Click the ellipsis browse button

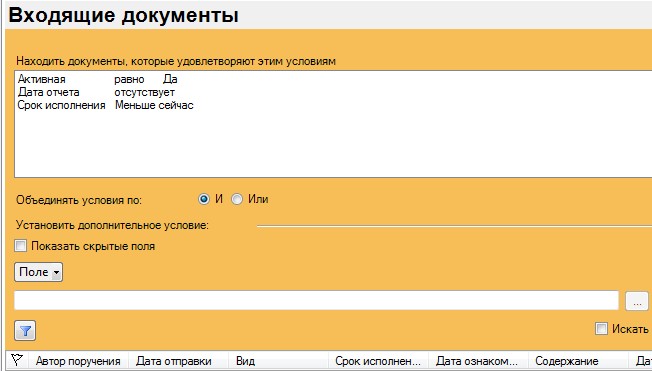tap(637, 301)
